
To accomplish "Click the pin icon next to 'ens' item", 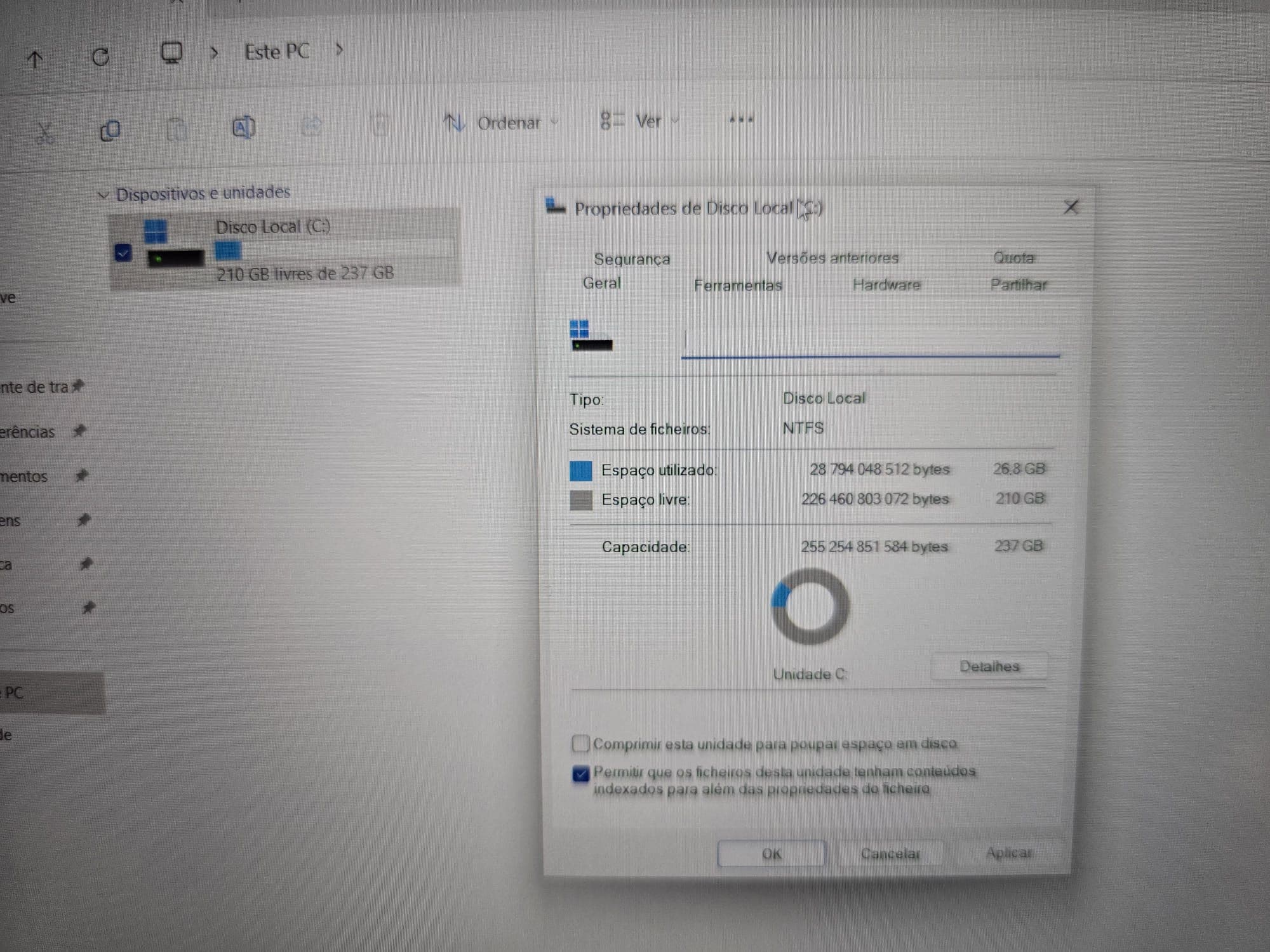I will (83, 520).
